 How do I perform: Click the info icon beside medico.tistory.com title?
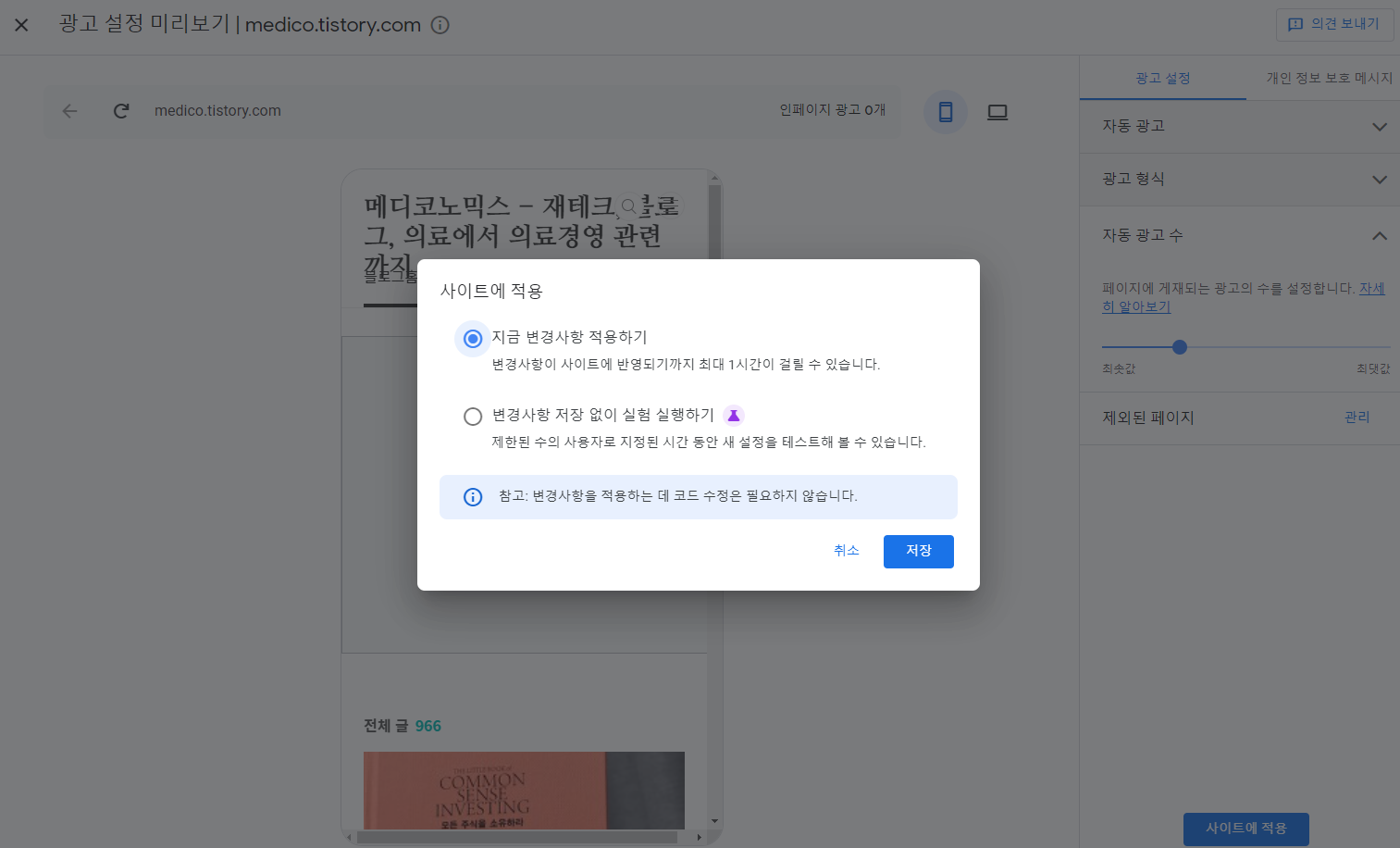pyautogui.click(x=440, y=25)
